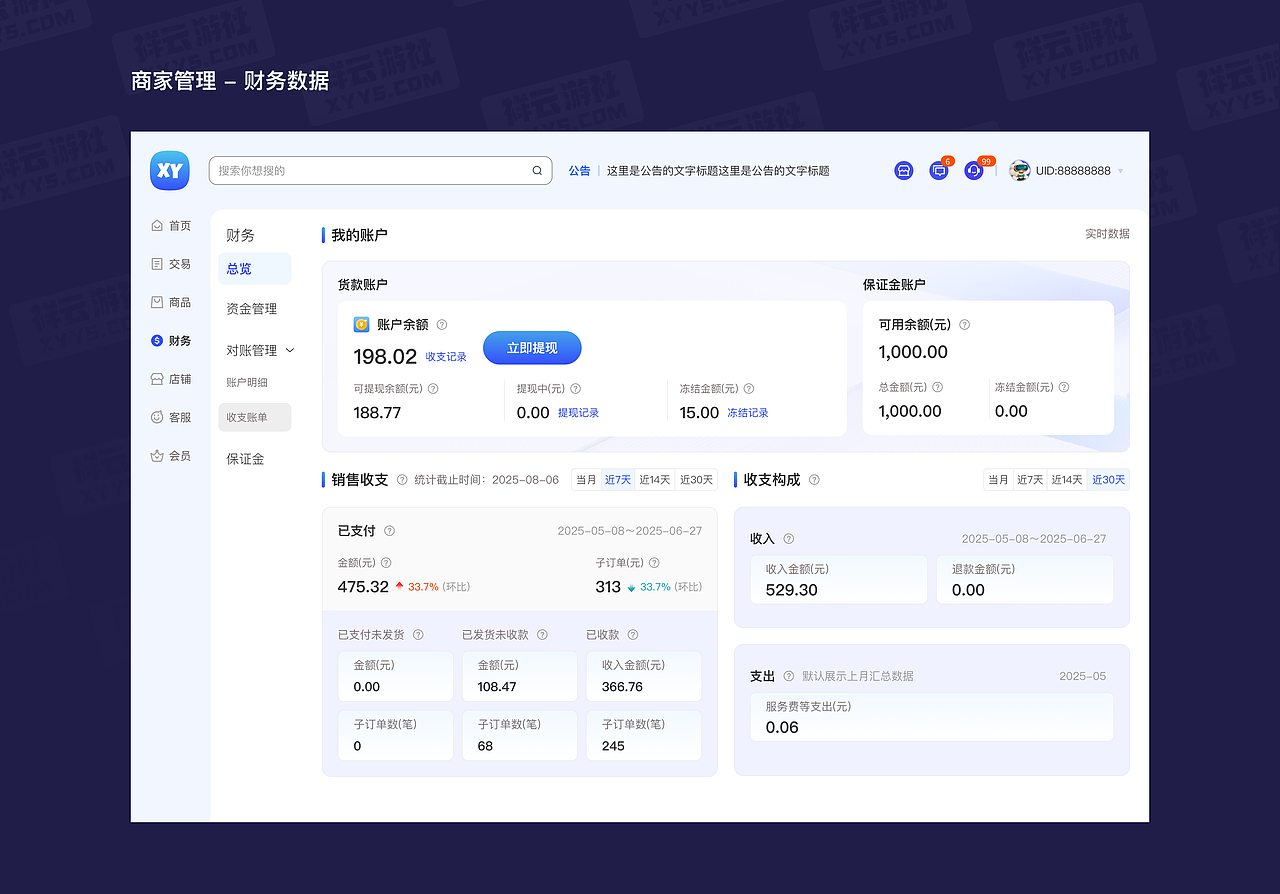Screen dimensions: 1280x894
Task: Select the 近14天 tab in 收支构成
Action: 1066,479
